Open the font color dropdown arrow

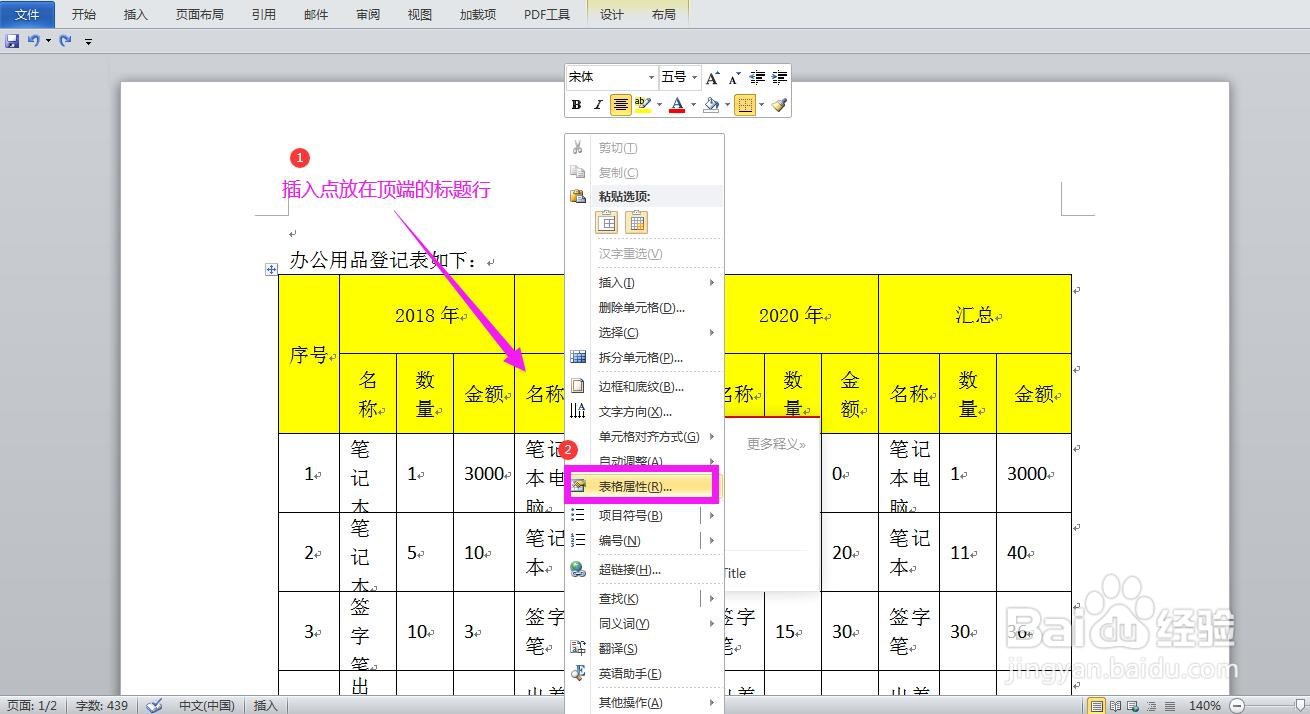click(x=692, y=104)
